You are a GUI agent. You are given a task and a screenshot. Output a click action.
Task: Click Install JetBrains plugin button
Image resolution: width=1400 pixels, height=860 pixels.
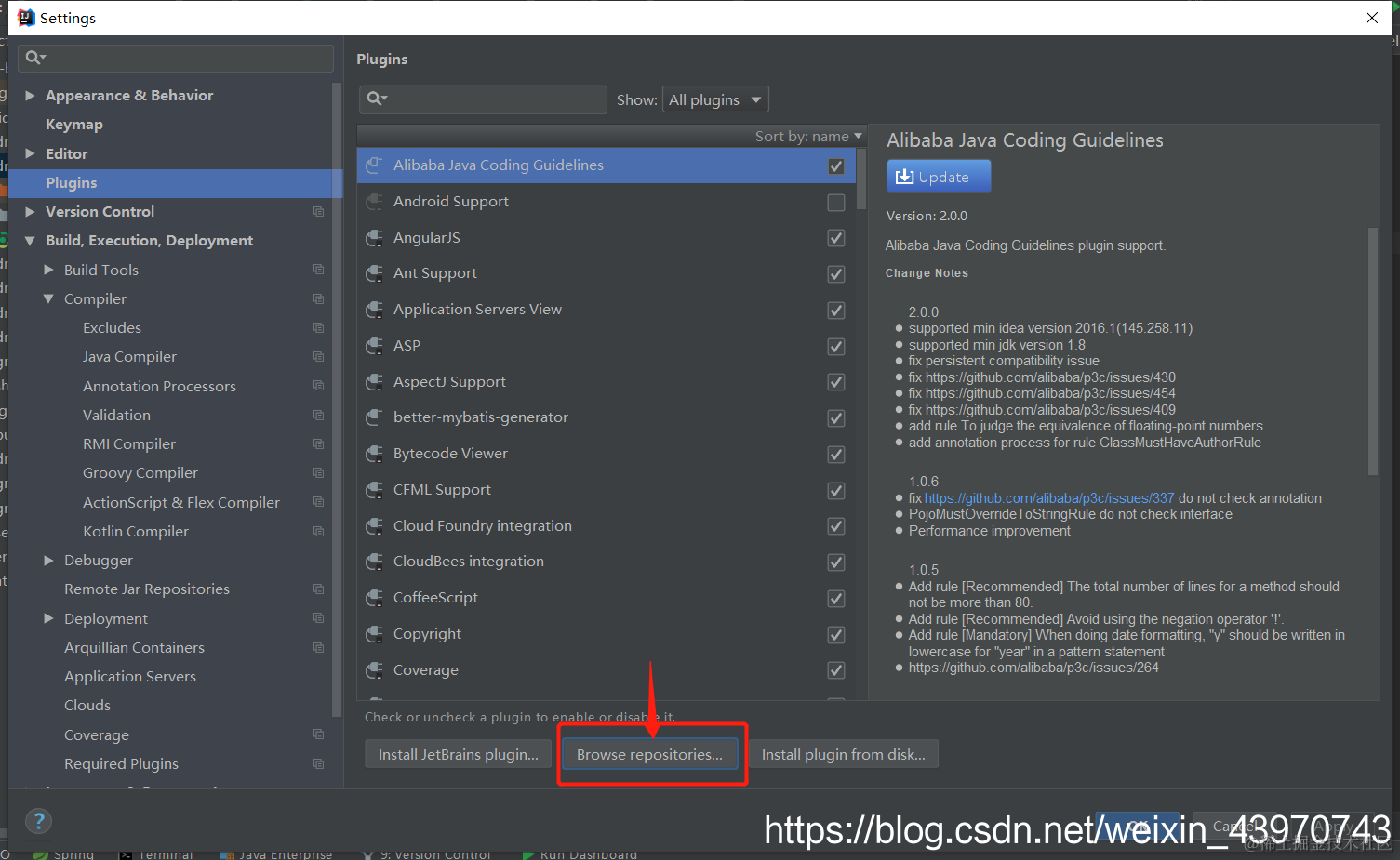(x=459, y=754)
